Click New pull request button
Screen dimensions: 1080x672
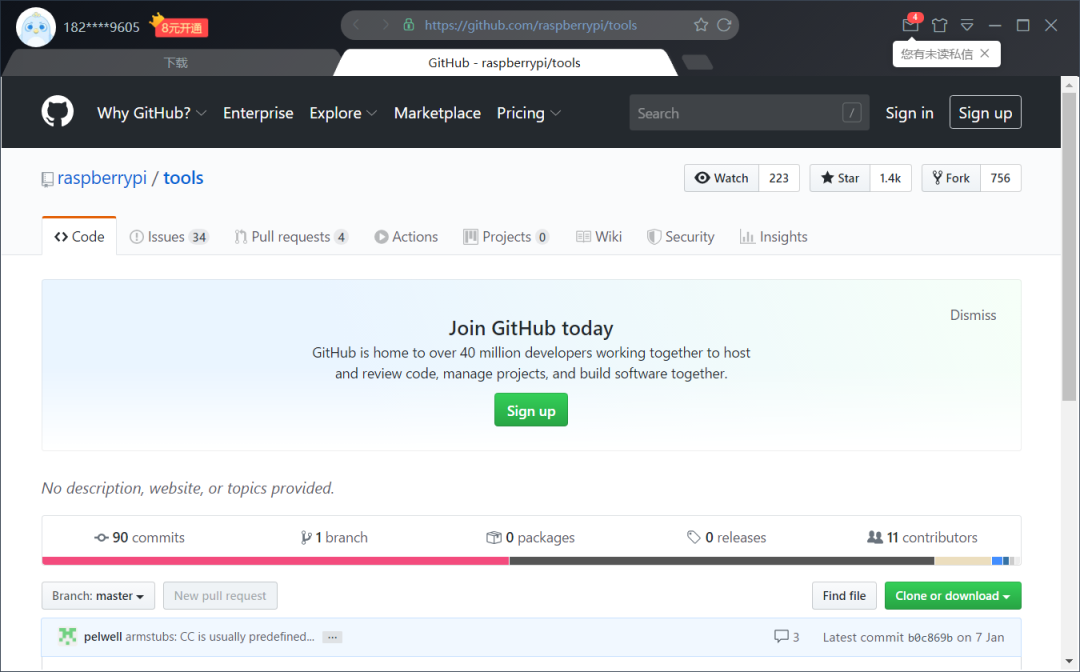point(220,596)
